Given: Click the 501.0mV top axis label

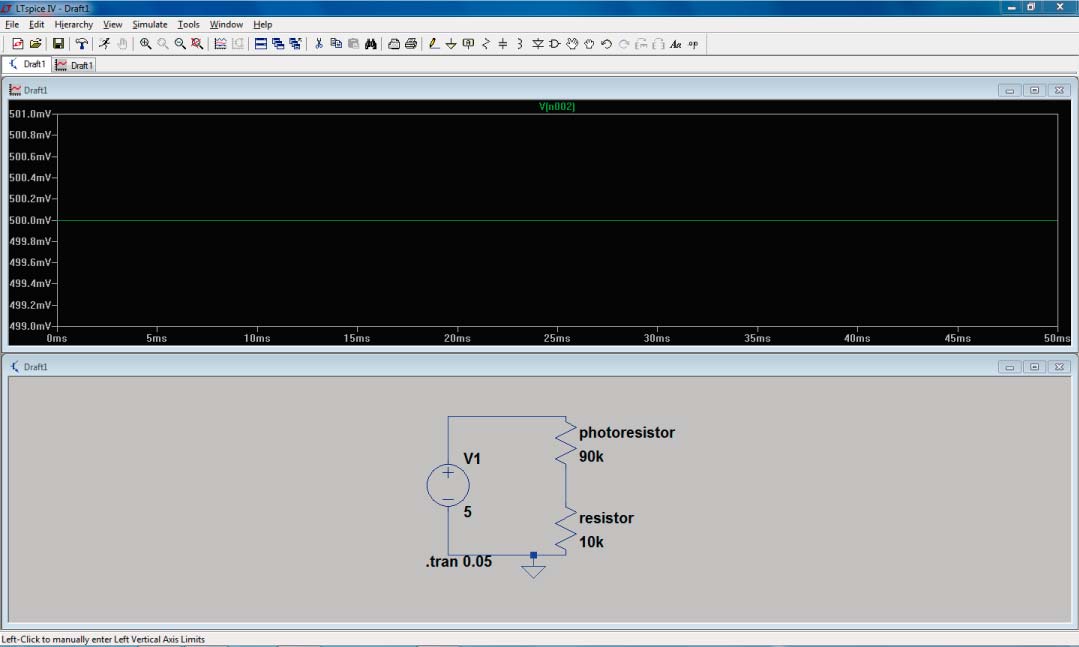Looking at the screenshot, I should point(30,114).
